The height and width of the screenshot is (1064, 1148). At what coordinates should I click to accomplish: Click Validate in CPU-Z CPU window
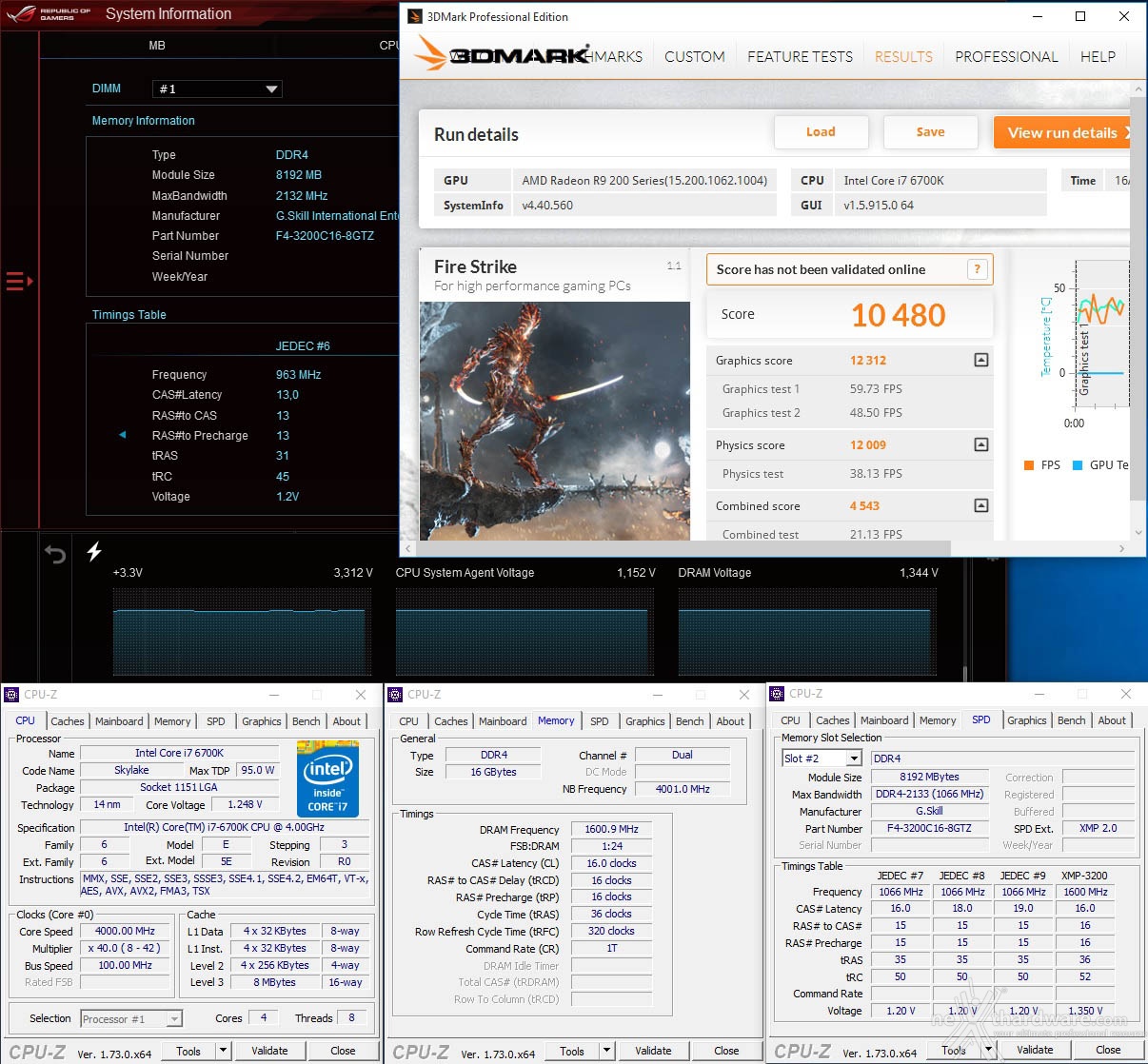[269, 1051]
